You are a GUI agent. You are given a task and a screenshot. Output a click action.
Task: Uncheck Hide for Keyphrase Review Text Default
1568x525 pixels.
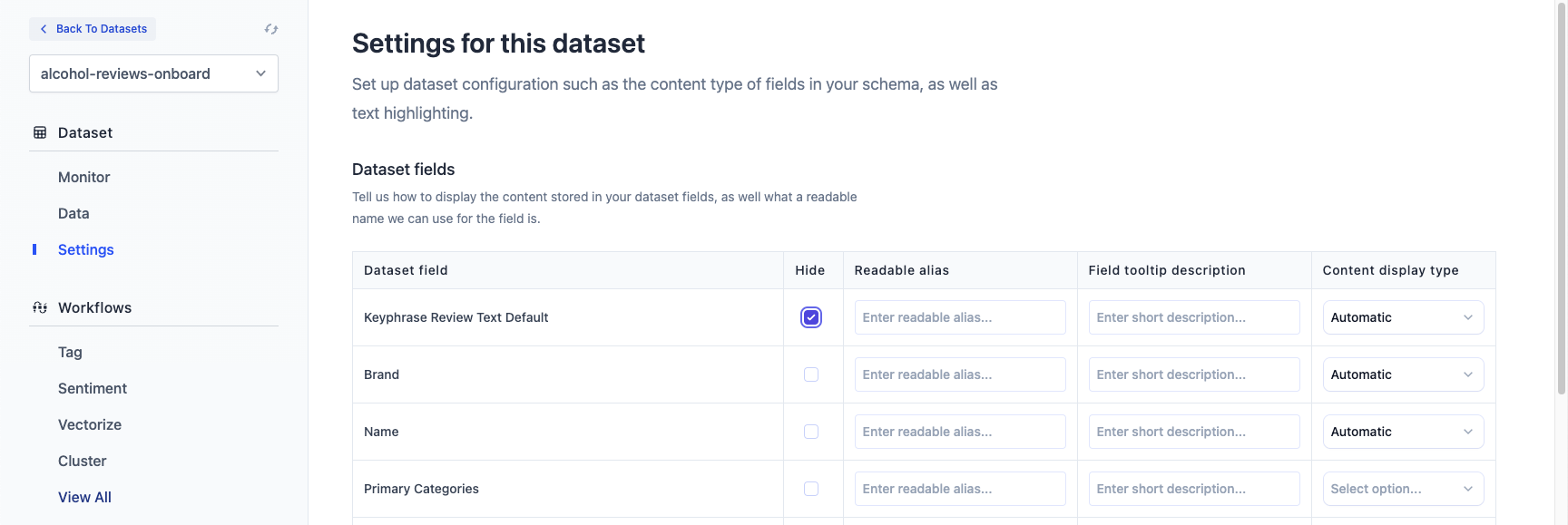(x=811, y=317)
